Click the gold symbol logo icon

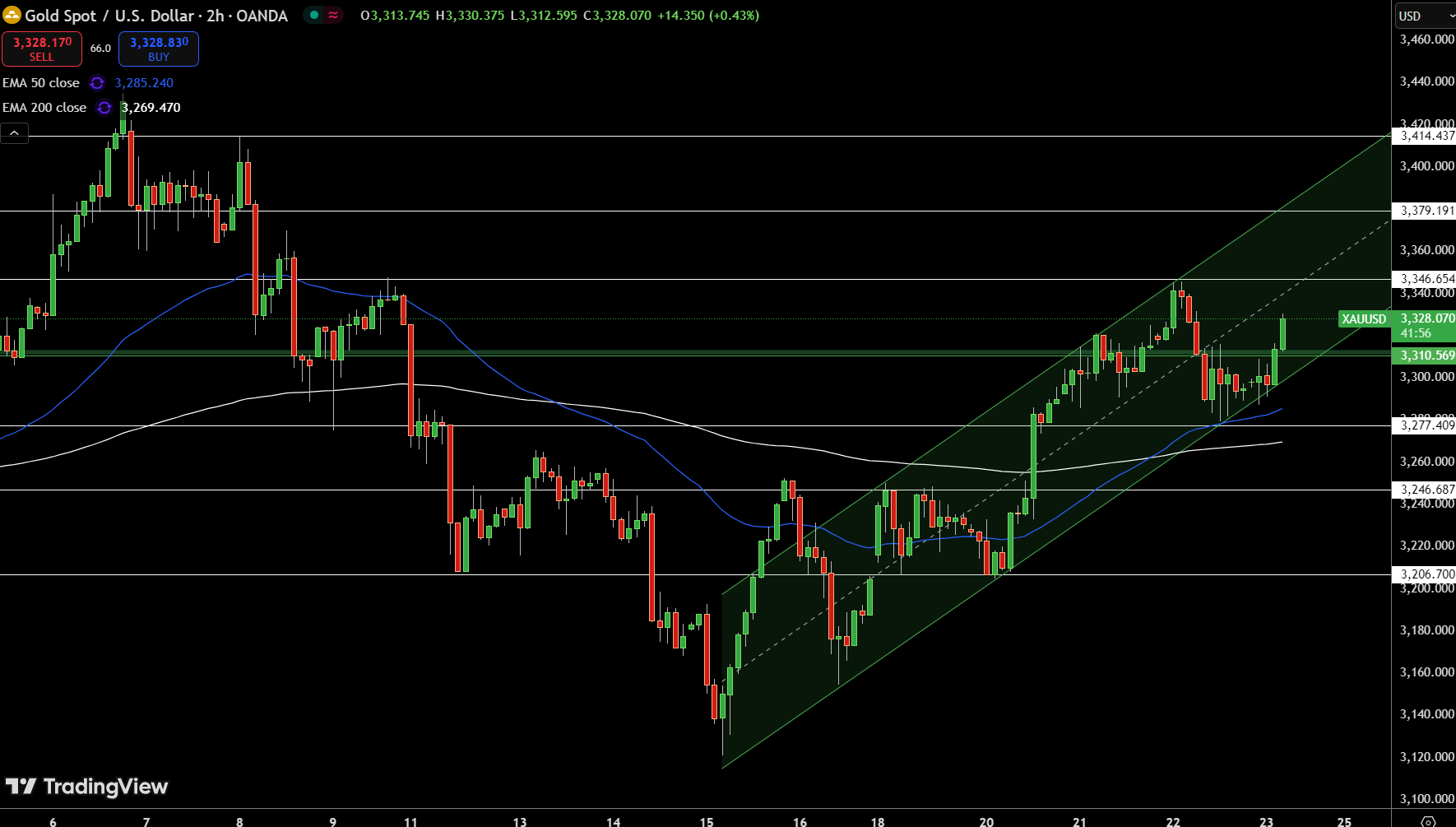pyautogui.click(x=12, y=16)
